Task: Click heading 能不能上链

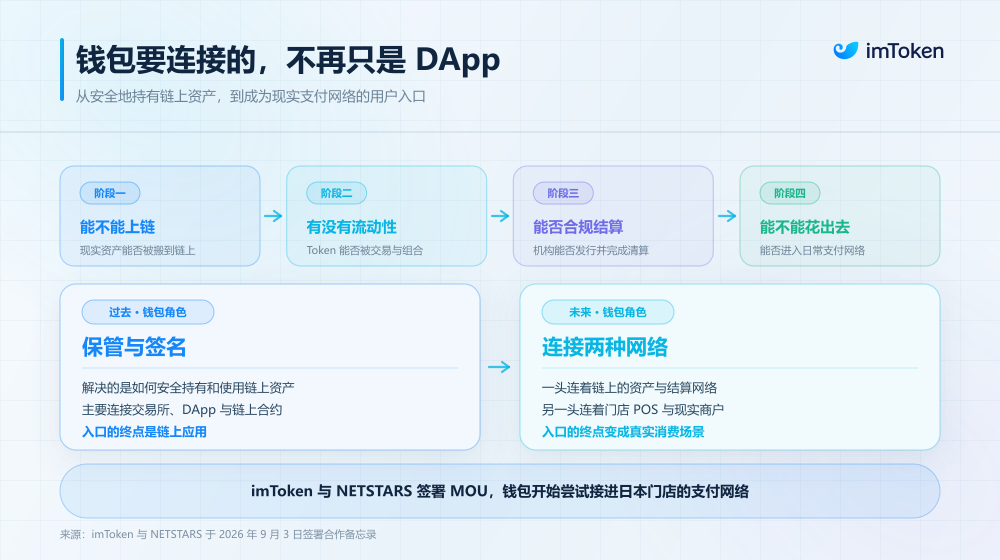Action: click(x=117, y=227)
